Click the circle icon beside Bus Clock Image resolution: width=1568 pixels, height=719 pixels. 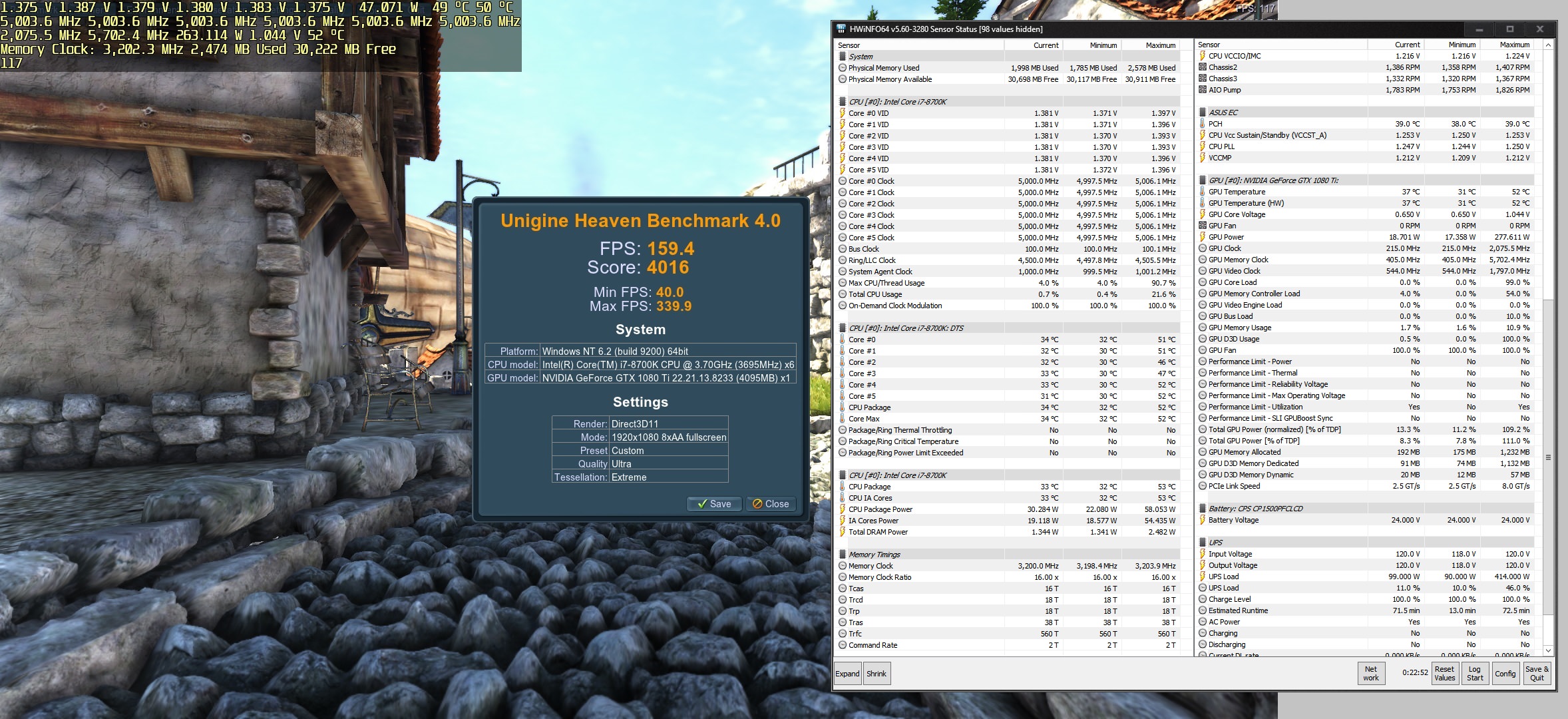pyautogui.click(x=843, y=249)
